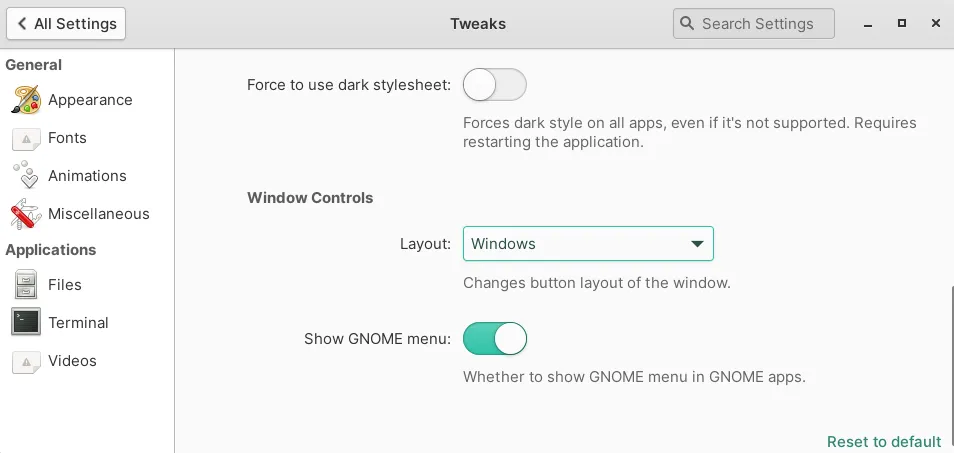Focus the Search Settings field
This screenshot has height=453, width=954.
[757, 24]
